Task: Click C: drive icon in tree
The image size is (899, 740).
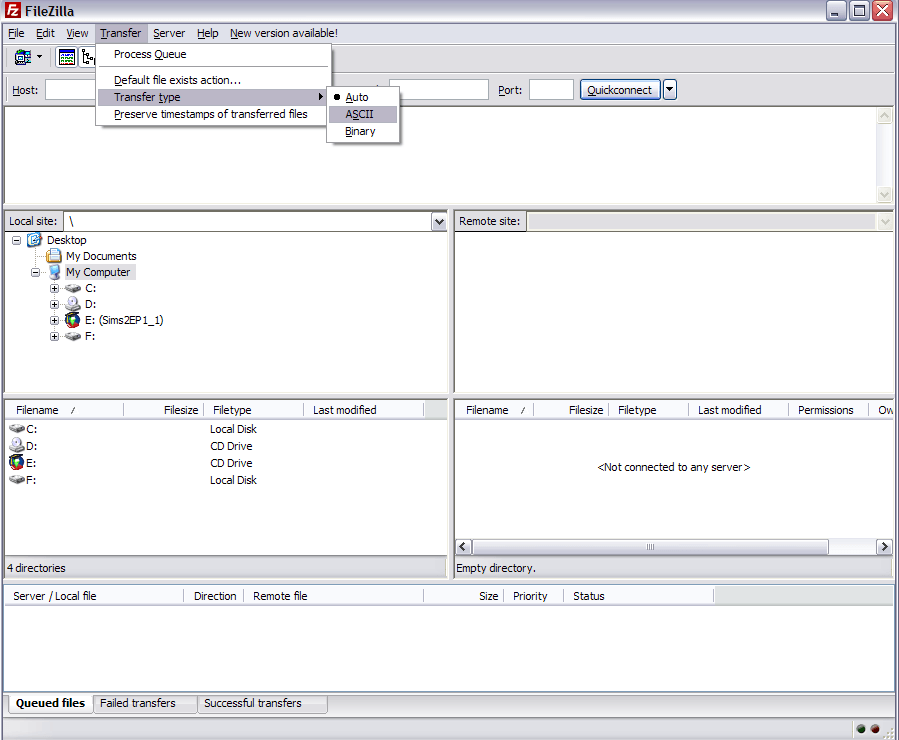Action: pos(73,288)
